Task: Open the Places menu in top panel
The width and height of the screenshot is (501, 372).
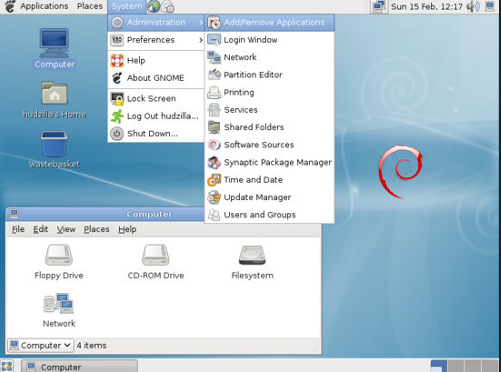Action: pyautogui.click(x=90, y=6)
